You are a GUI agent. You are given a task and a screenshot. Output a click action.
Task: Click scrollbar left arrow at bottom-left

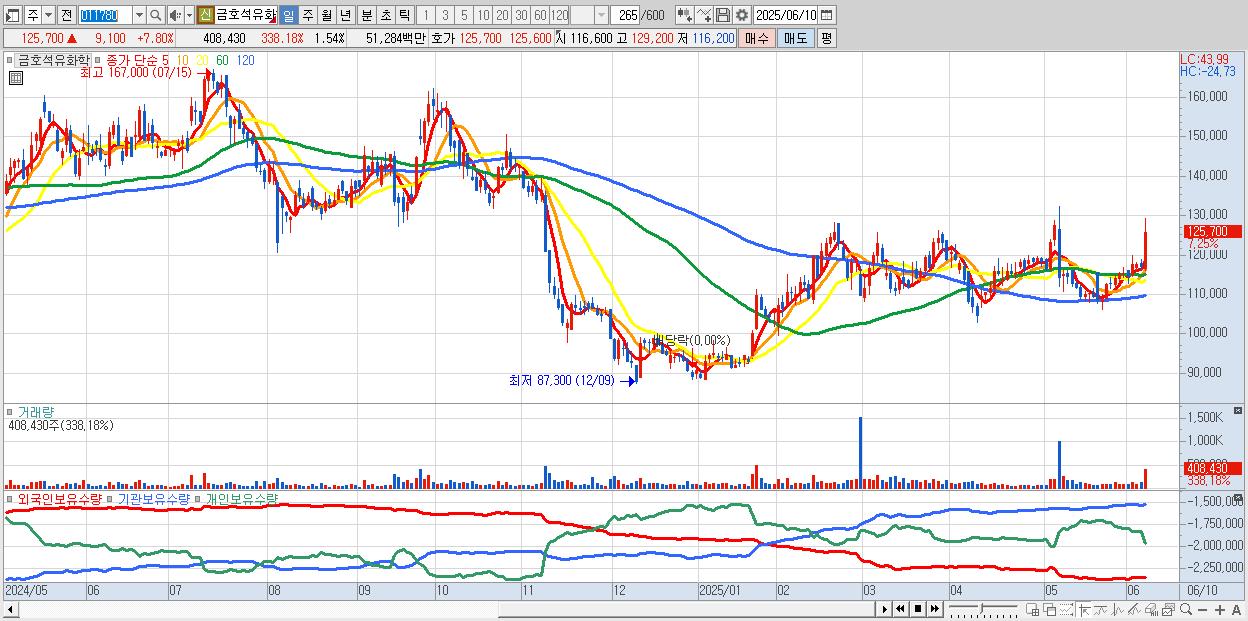coord(11,609)
